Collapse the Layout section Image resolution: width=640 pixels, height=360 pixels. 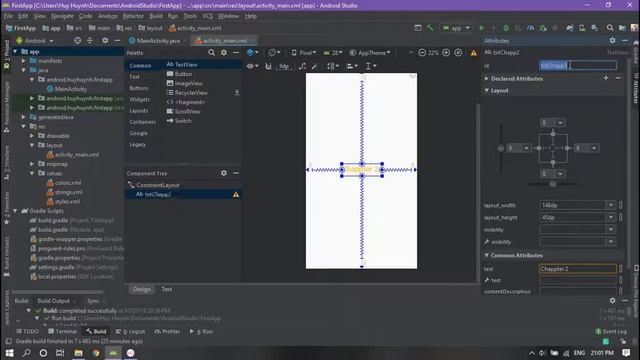point(487,91)
